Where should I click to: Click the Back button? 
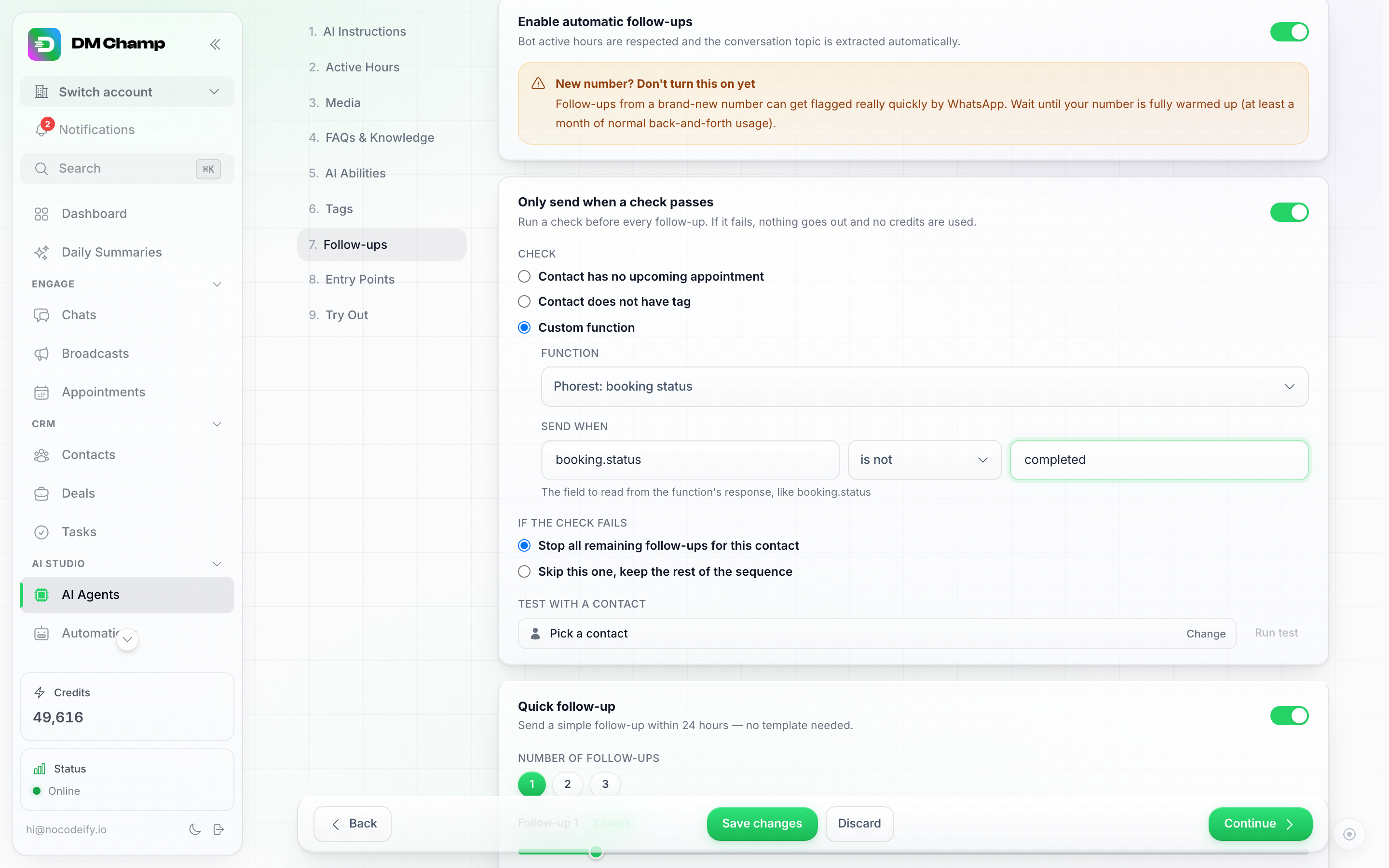(x=353, y=823)
